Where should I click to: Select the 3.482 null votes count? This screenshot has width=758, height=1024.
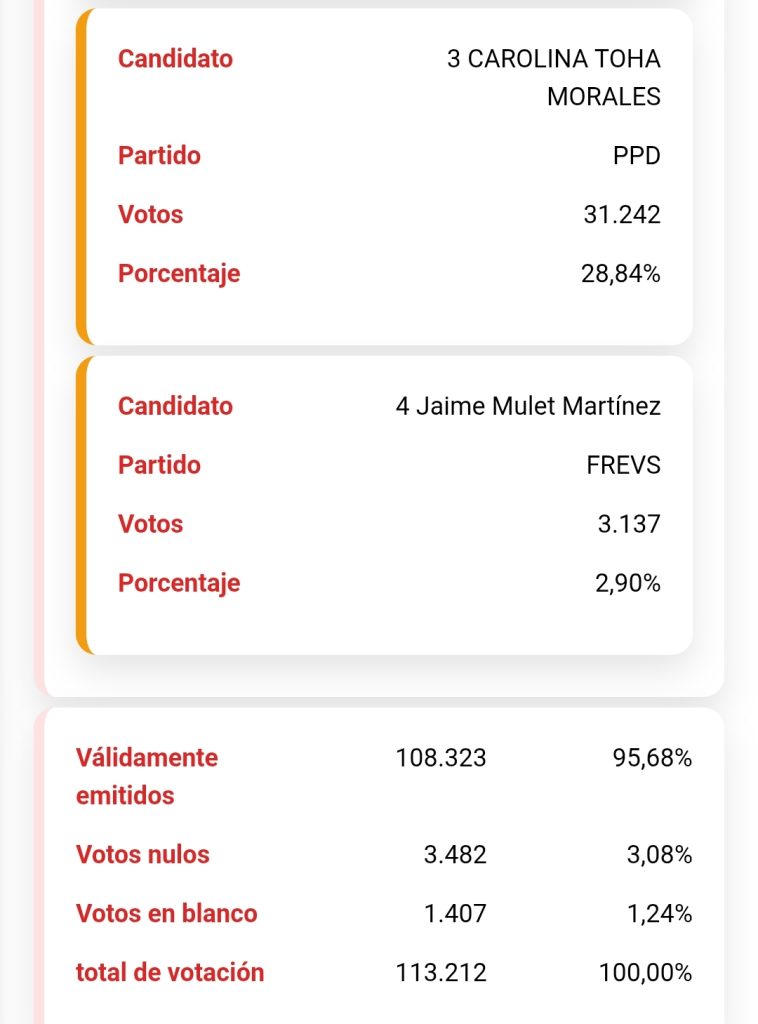[455, 855]
